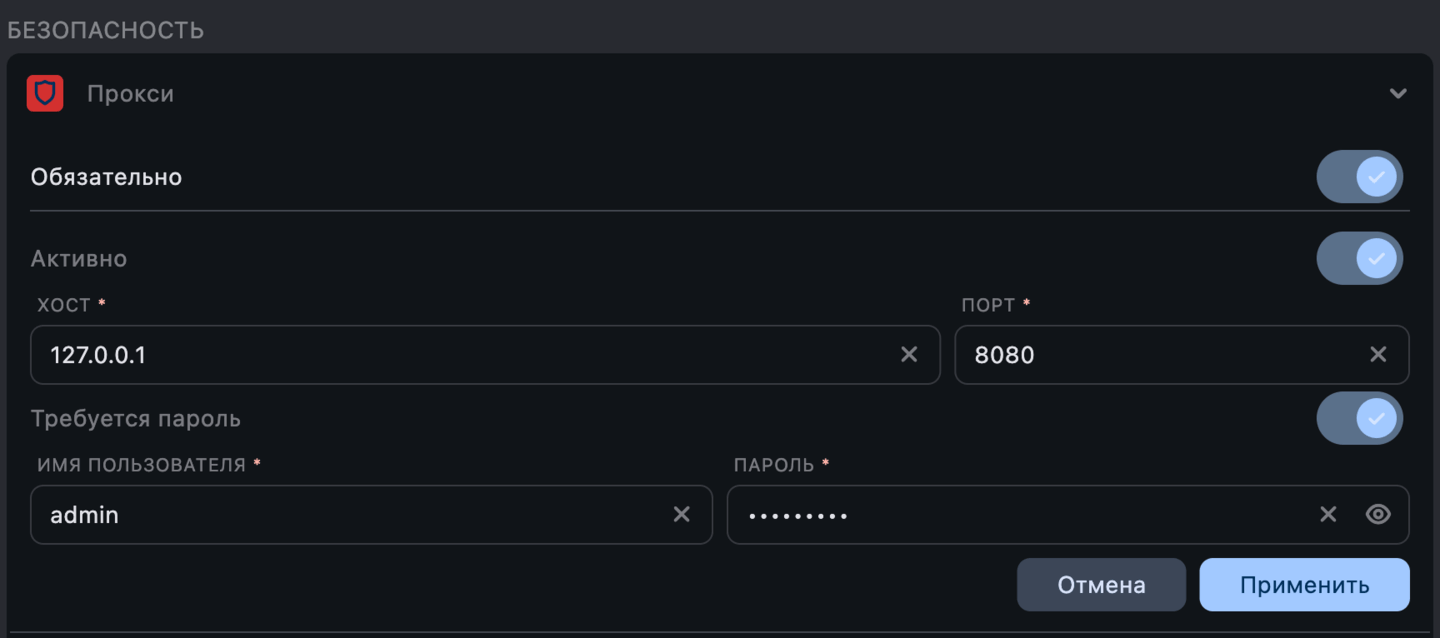Clear the host field value
The height and width of the screenshot is (638, 1440).
pos(909,354)
